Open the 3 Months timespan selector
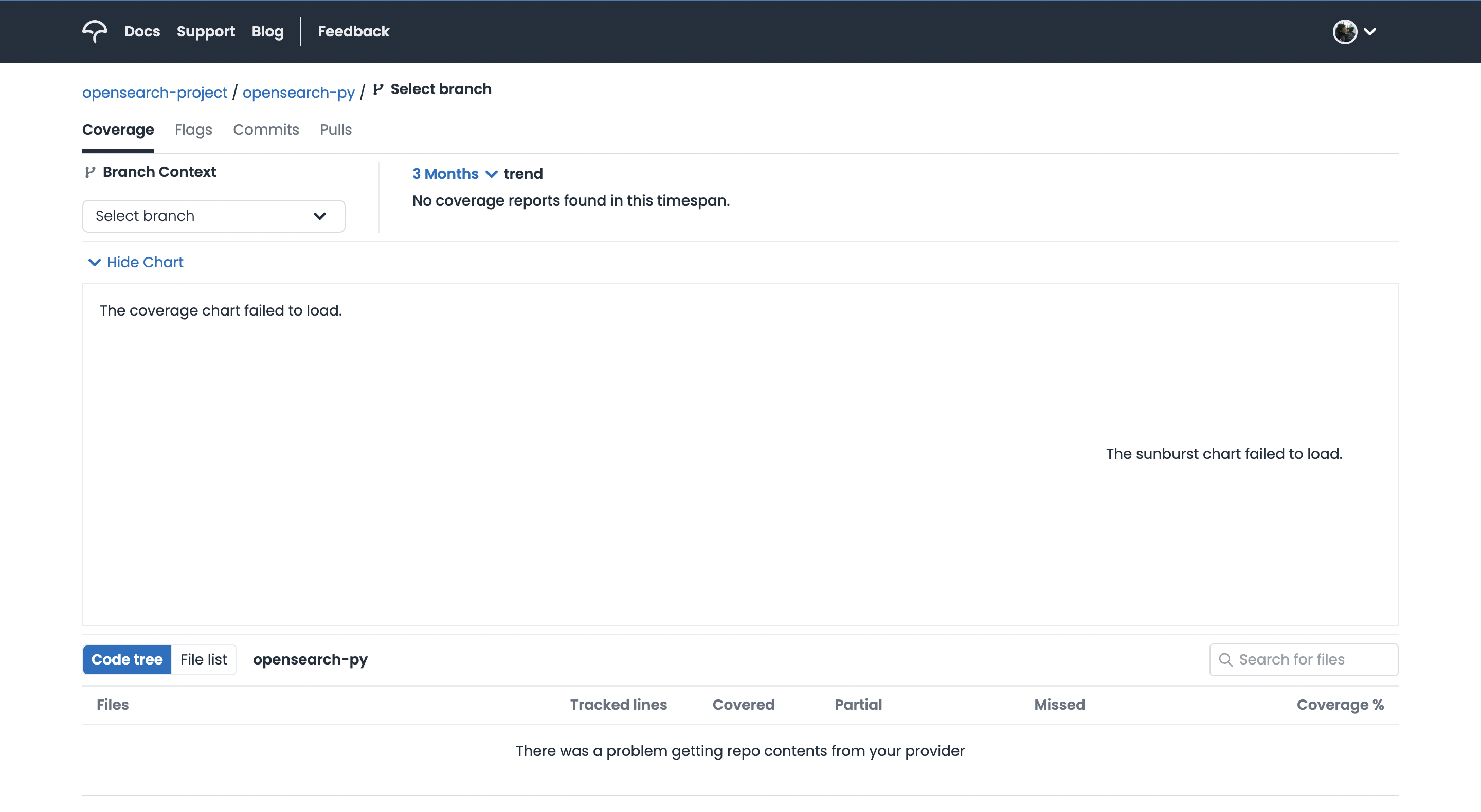 [x=445, y=174]
